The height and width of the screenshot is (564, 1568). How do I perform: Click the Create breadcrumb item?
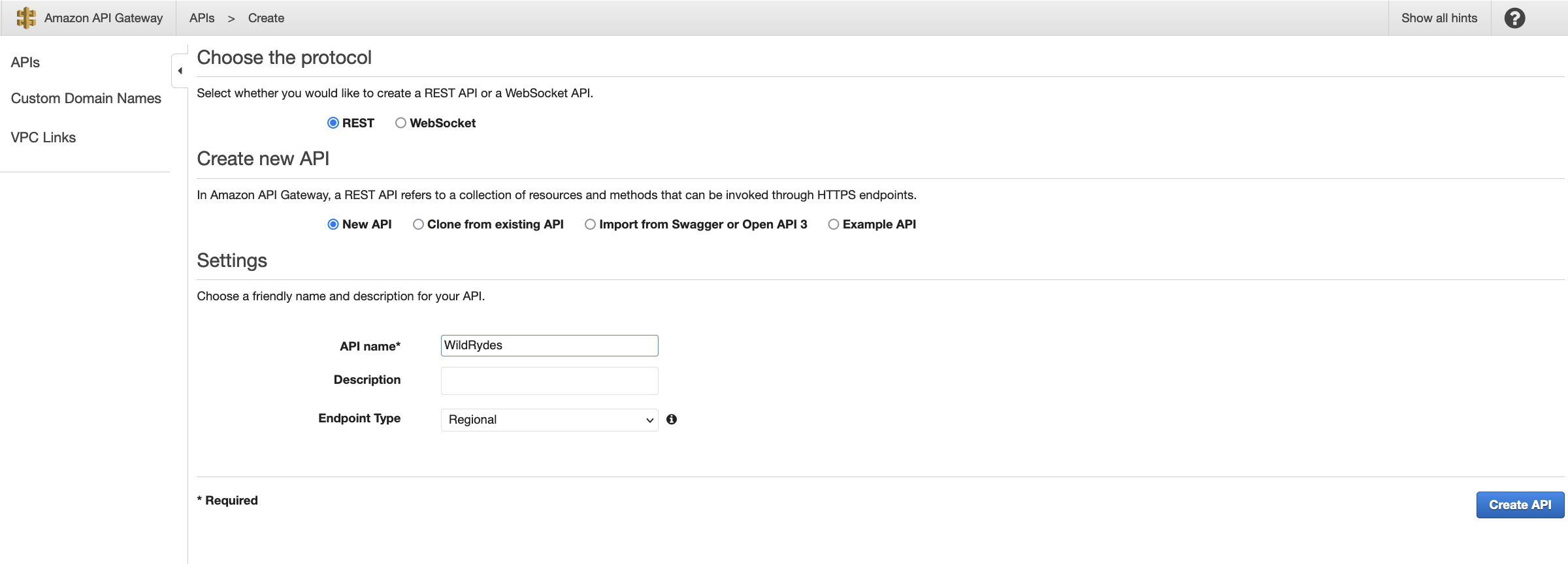(266, 18)
